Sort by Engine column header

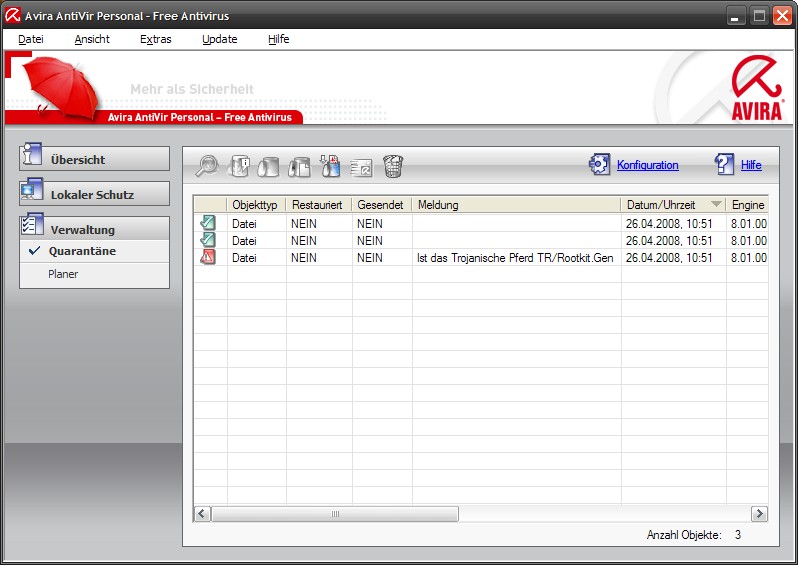(747, 205)
